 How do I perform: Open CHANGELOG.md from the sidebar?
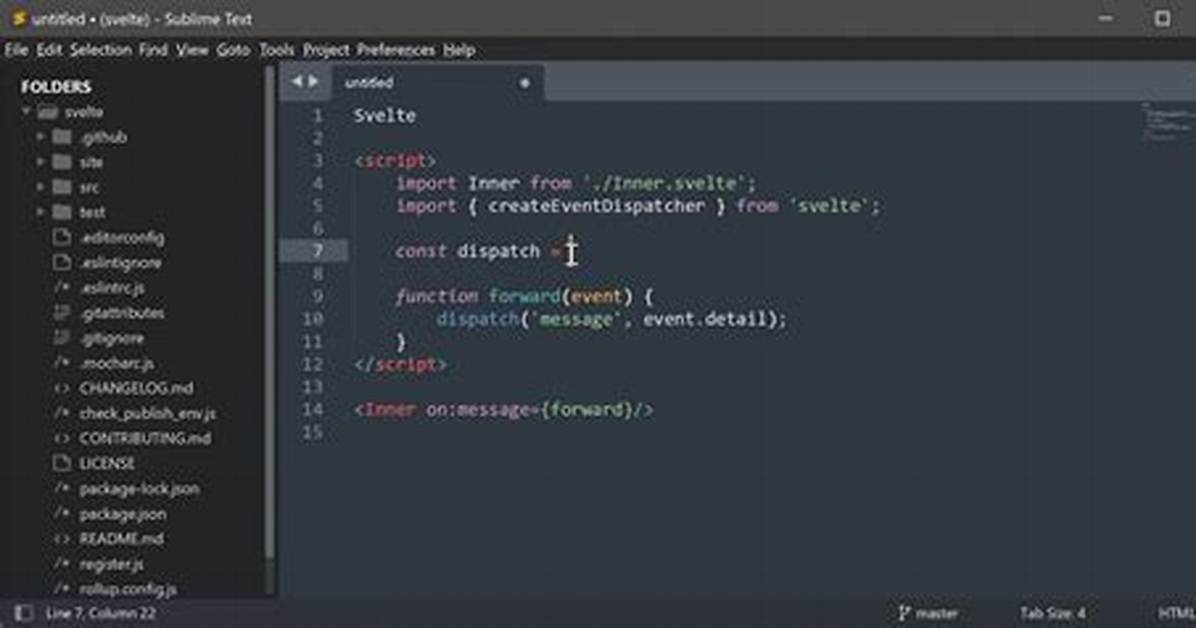coord(136,388)
